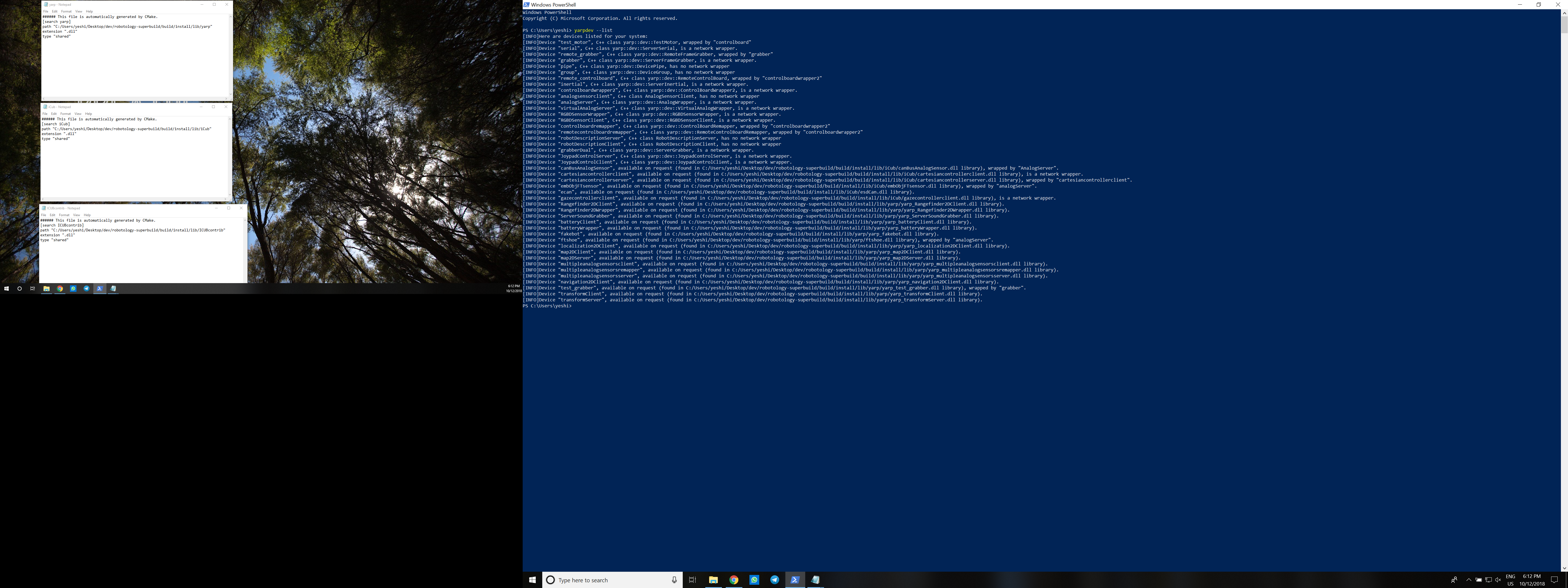Open ENG US language switcher

click(1510, 580)
